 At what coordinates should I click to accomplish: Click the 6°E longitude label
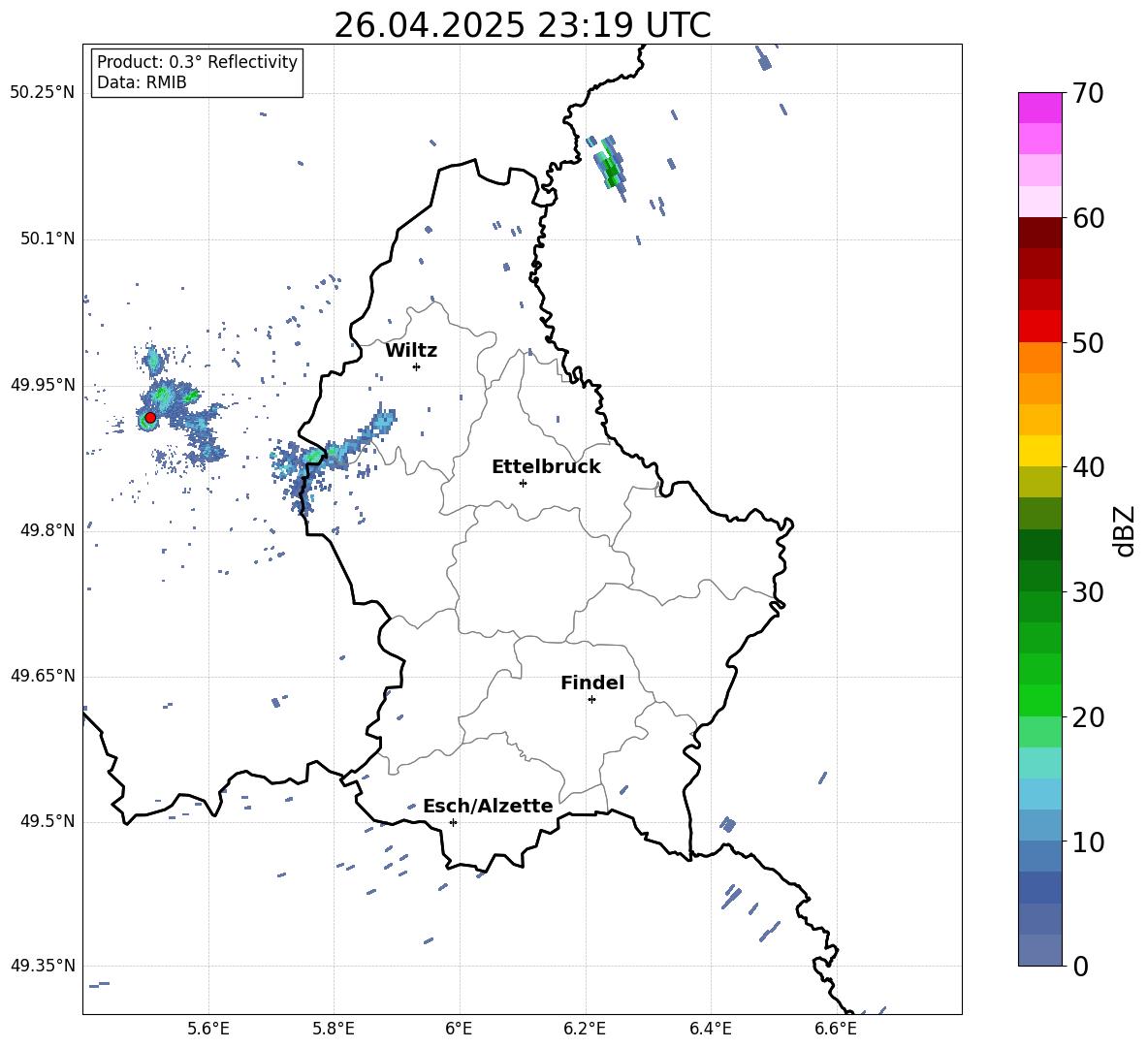(x=459, y=1029)
